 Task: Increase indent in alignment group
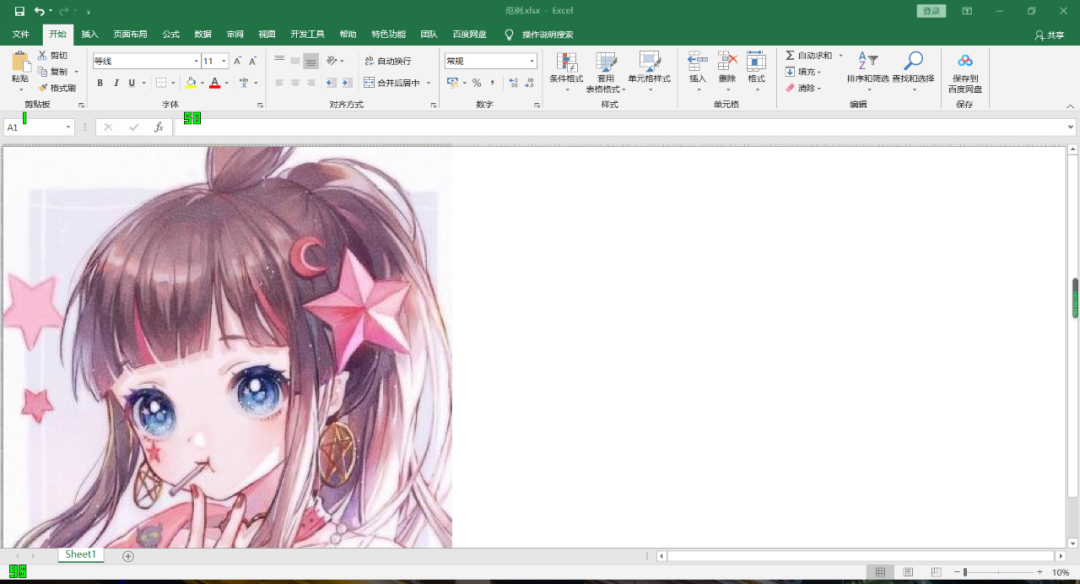347,83
